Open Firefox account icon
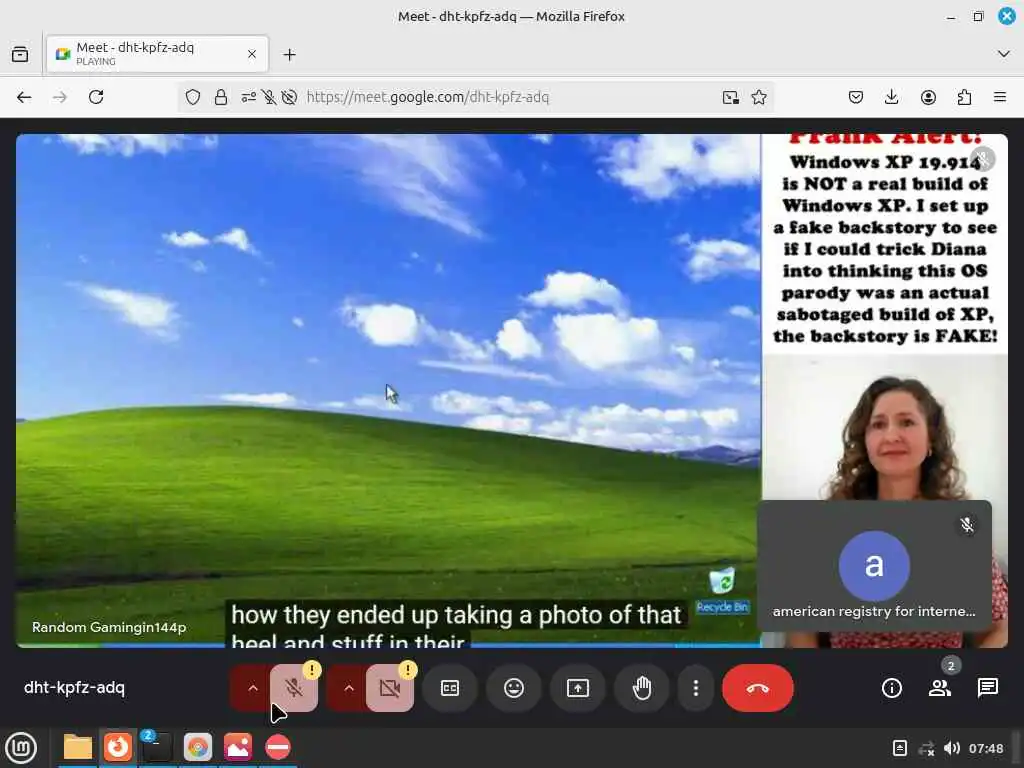Image resolution: width=1024 pixels, height=768 pixels. [928, 97]
